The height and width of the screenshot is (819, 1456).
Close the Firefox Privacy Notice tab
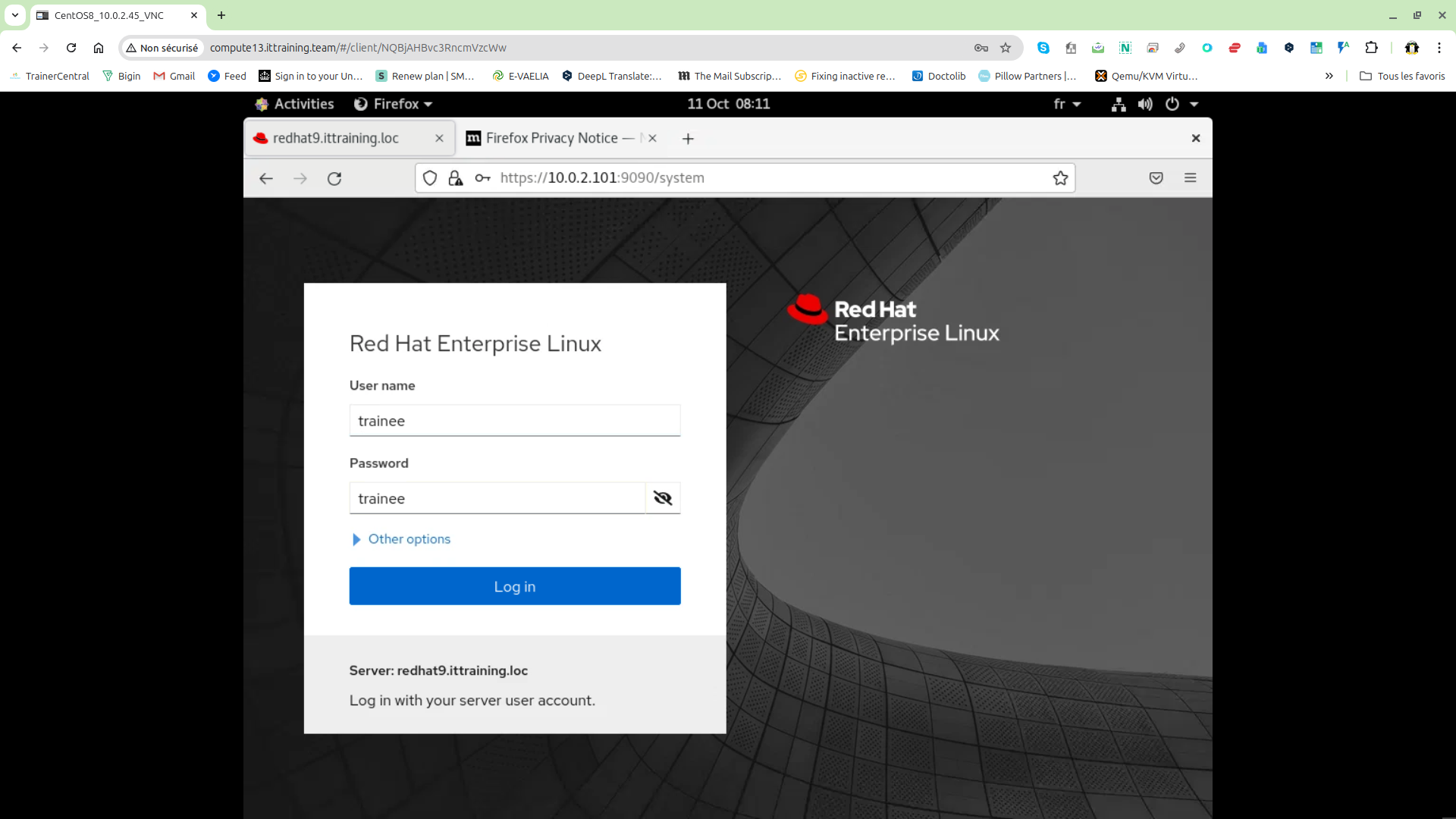[652, 138]
